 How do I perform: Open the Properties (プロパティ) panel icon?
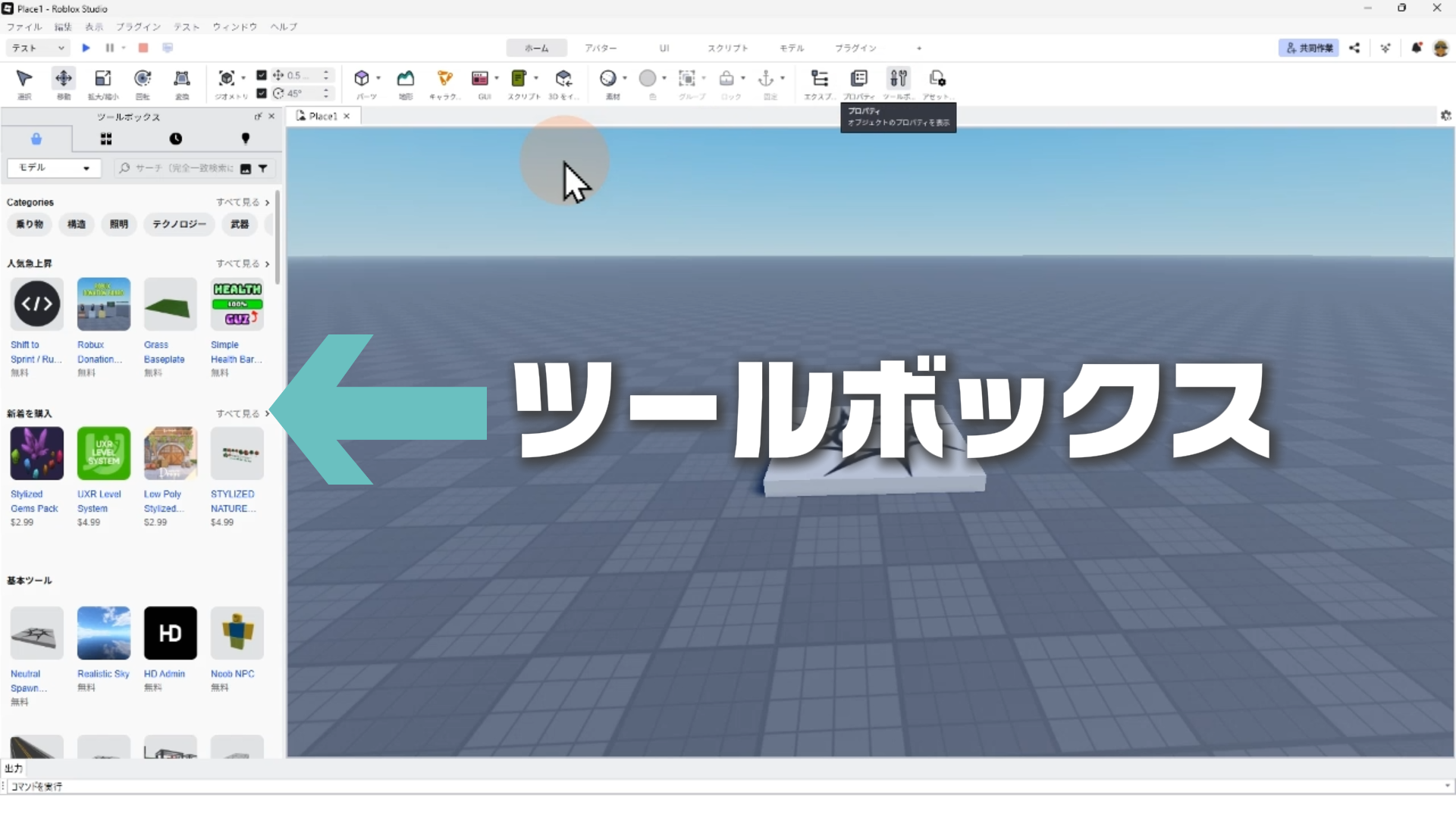859,78
